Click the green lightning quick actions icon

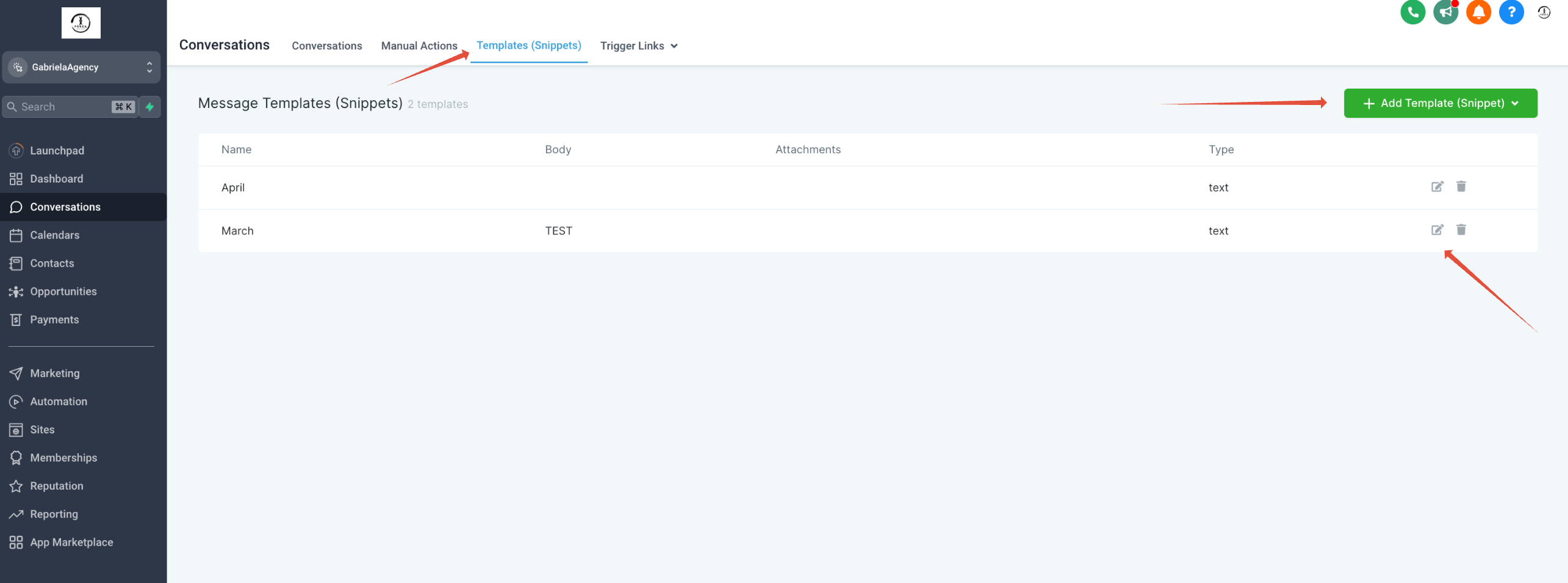coord(149,107)
